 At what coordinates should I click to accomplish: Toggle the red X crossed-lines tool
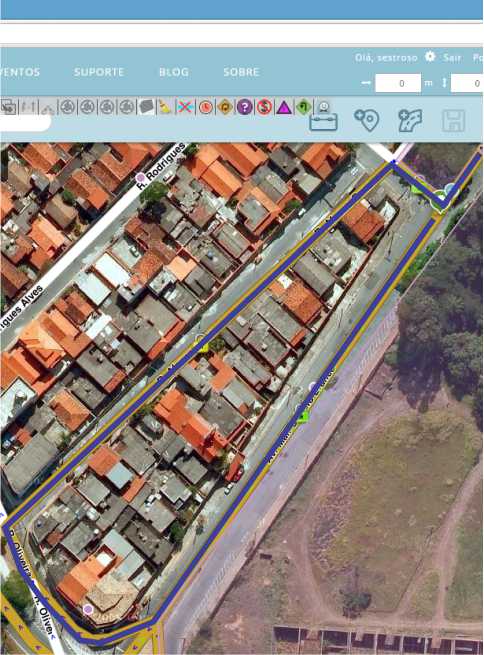click(185, 107)
